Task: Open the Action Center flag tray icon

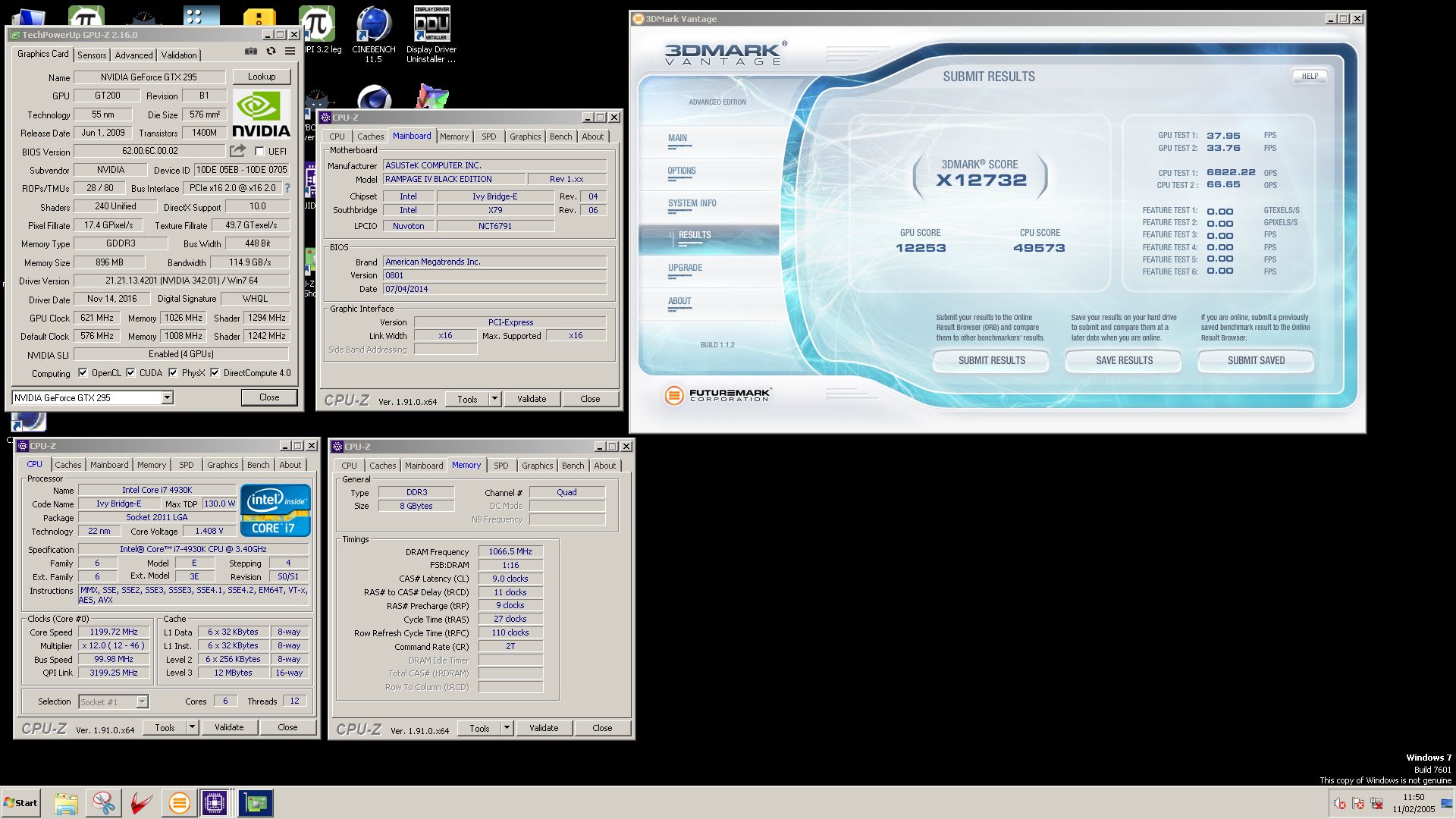Action: tap(1358, 804)
